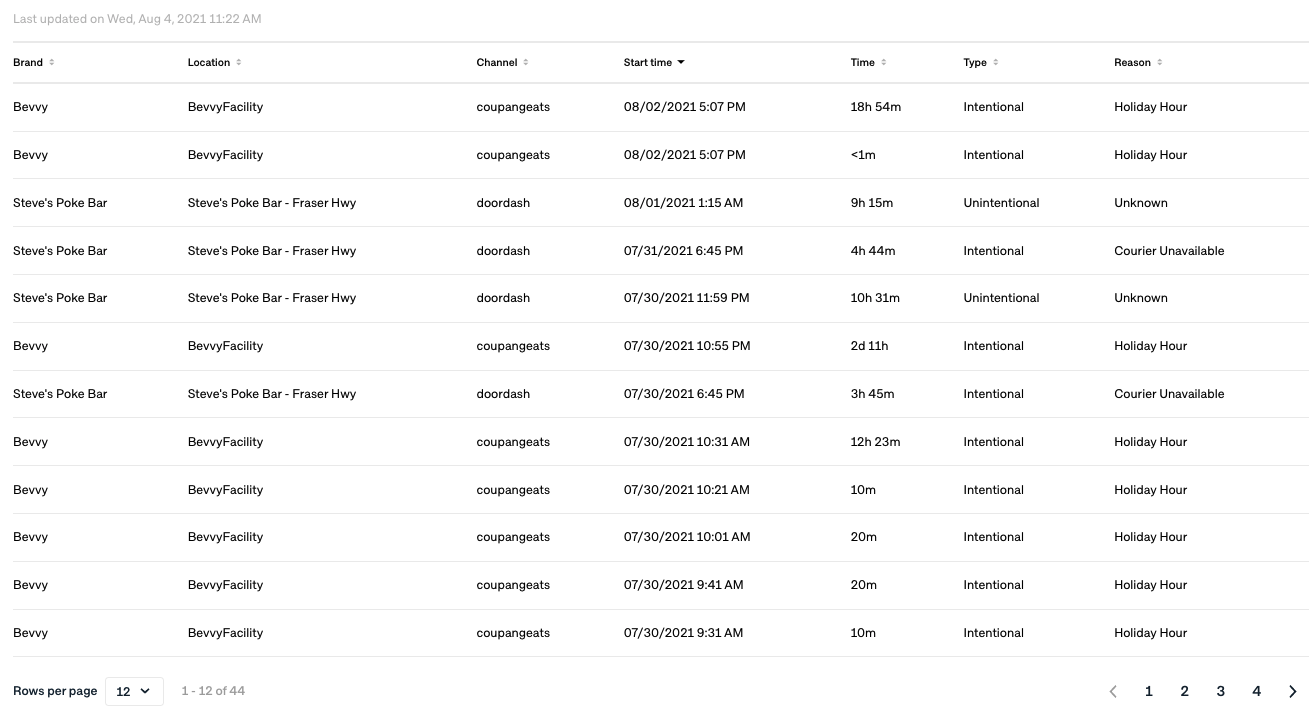Click the Channel column header

(497, 62)
